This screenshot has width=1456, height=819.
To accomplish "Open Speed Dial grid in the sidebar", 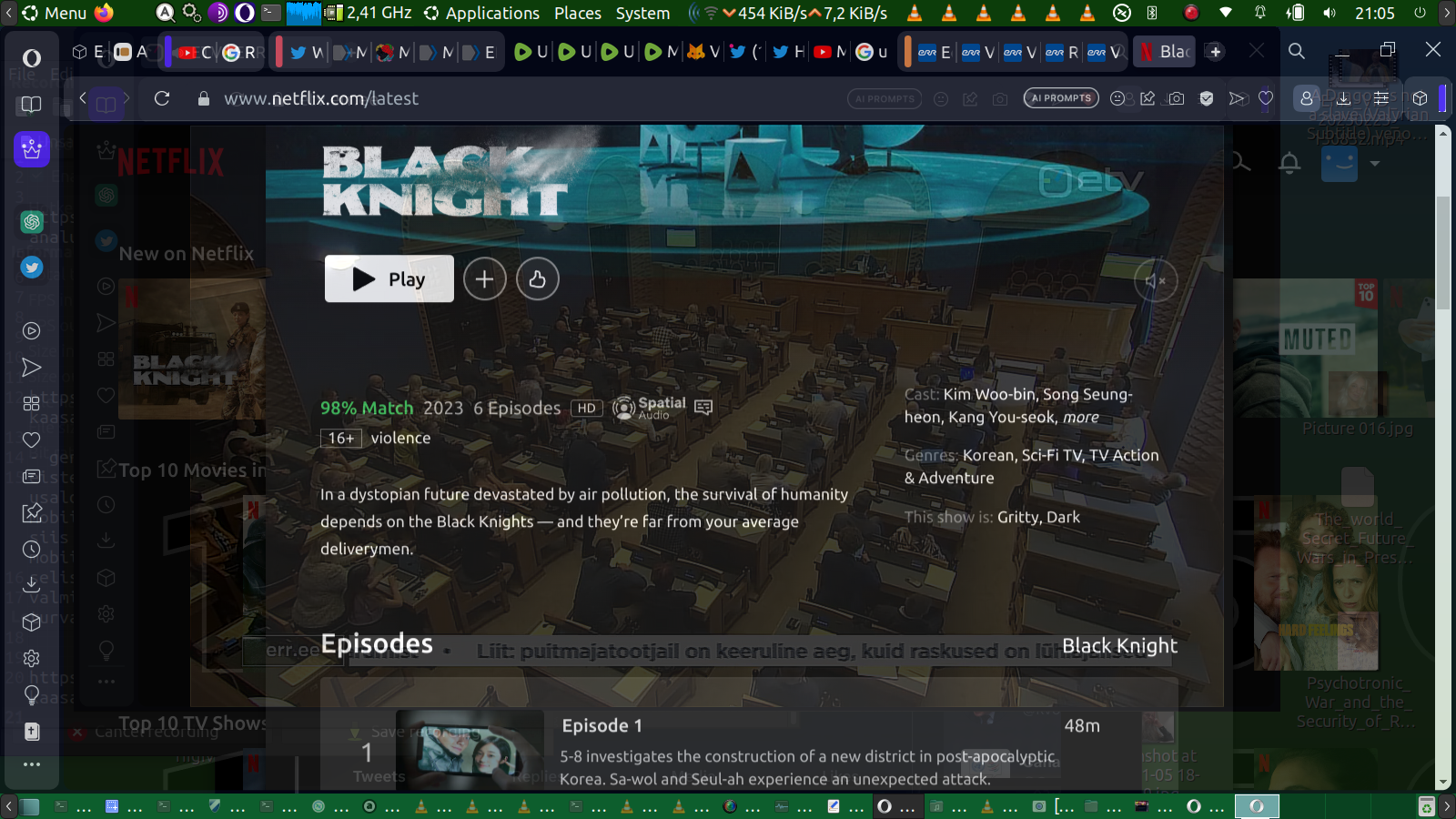I will [32, 404].
